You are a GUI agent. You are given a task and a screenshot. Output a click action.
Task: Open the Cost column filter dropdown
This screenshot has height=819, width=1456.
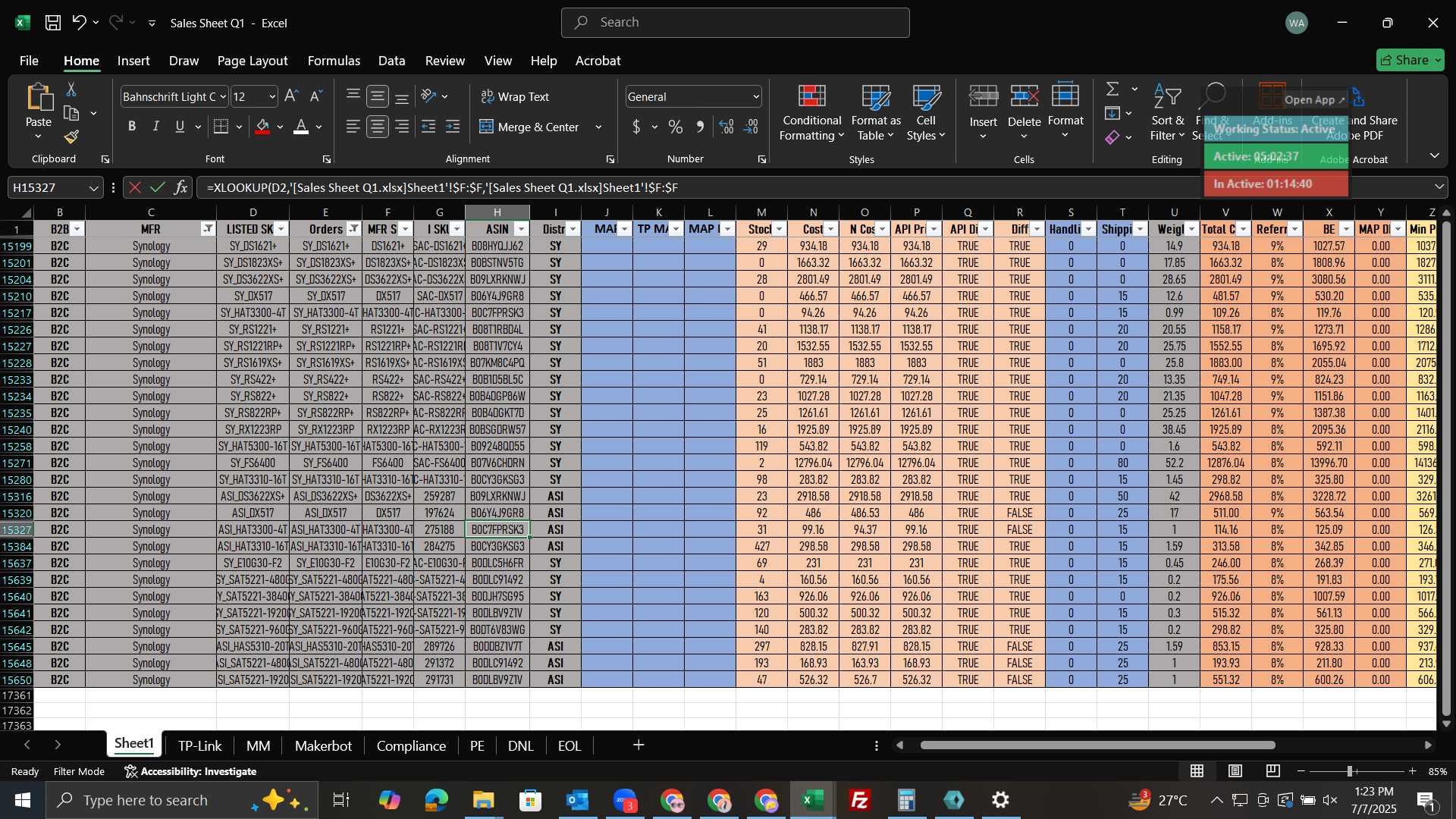[831, 229]
